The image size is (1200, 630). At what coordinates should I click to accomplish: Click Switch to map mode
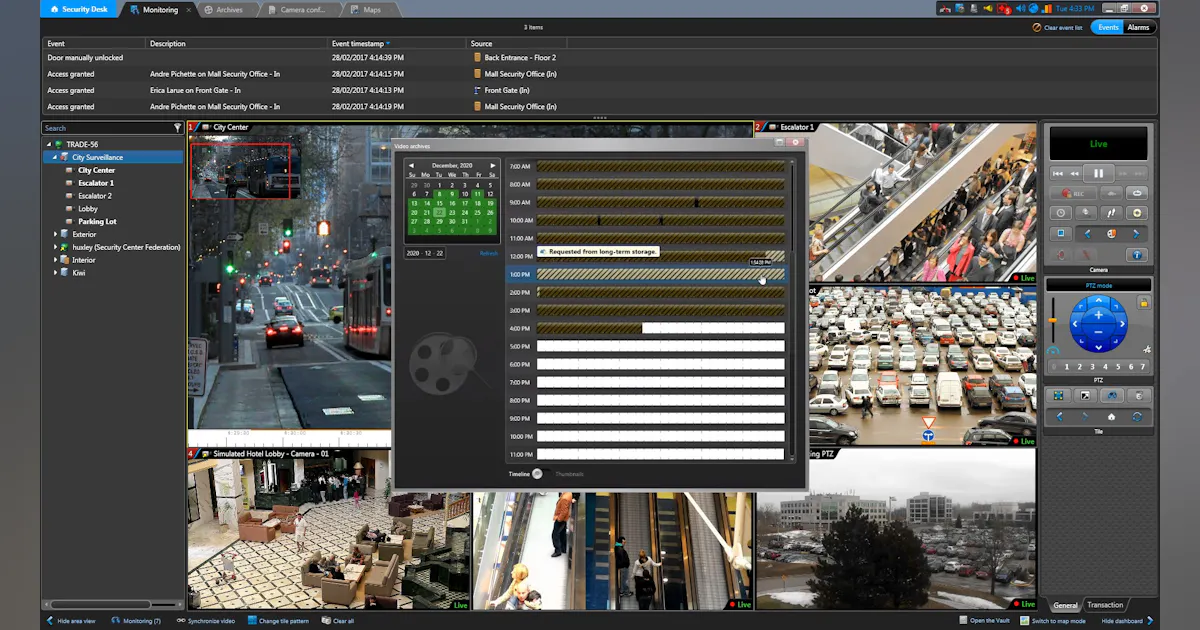[x=1053, y=621]
